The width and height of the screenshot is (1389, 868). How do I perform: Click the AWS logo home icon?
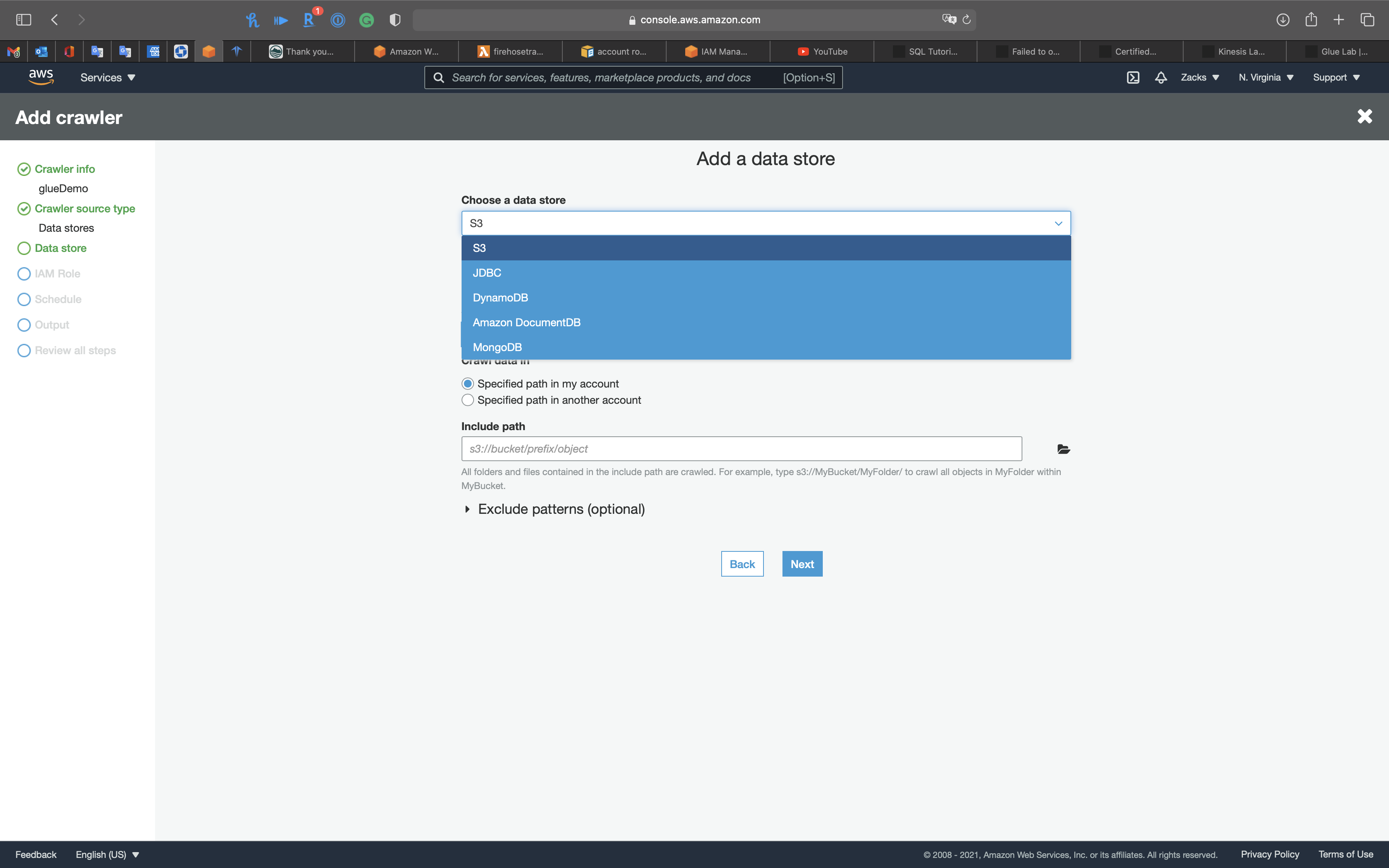click(41, 77)
